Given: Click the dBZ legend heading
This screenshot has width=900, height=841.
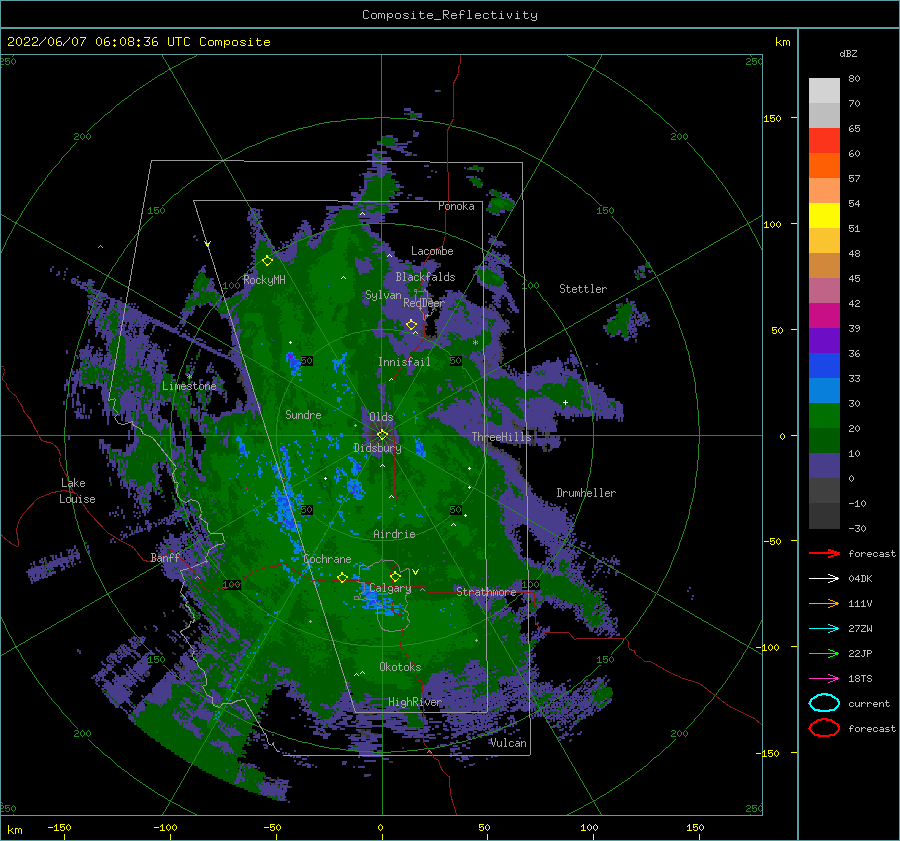Looking at the screenshot, I should tap(848, 53).
